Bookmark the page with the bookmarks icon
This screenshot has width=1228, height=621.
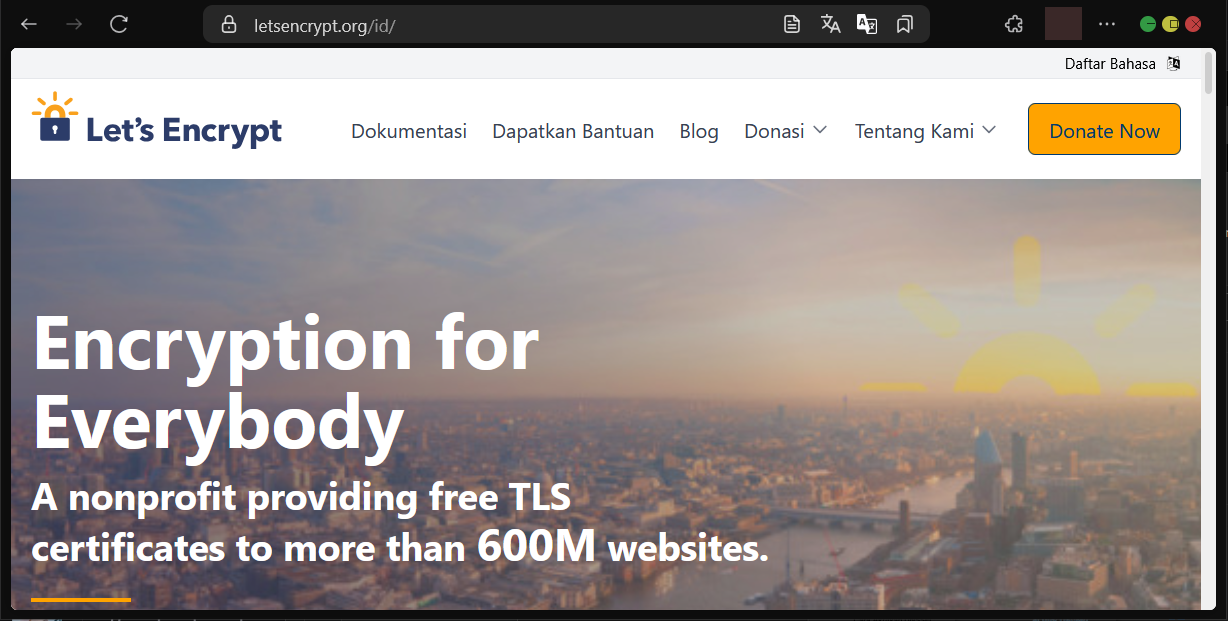click(x=905, y=24)
